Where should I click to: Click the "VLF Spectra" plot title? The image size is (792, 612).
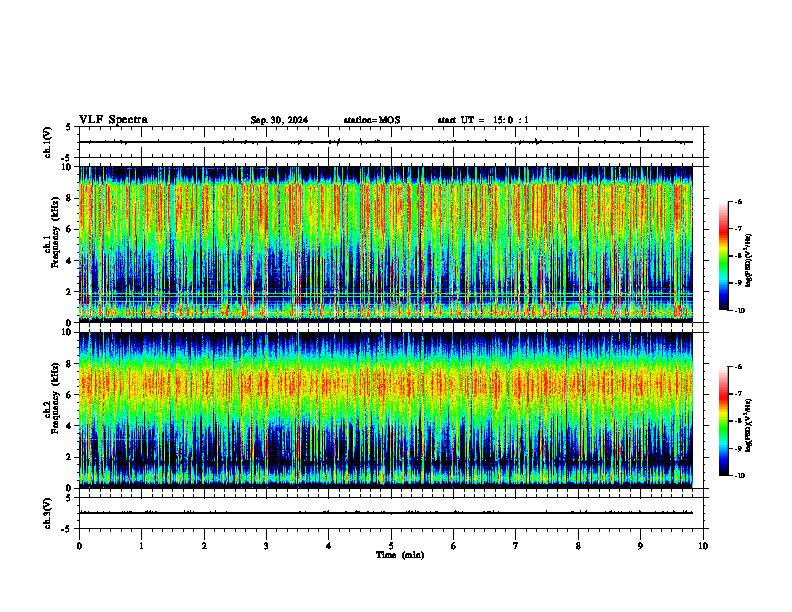[x=113, y=120]
